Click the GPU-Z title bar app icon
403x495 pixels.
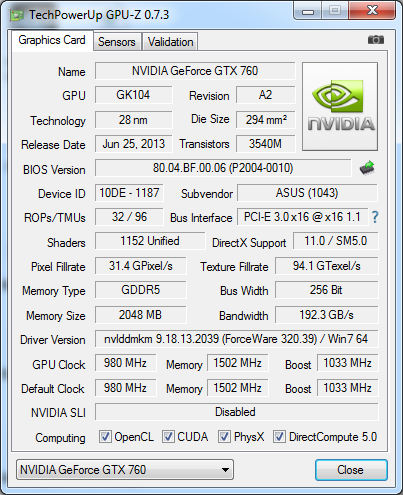pos(17,15)
